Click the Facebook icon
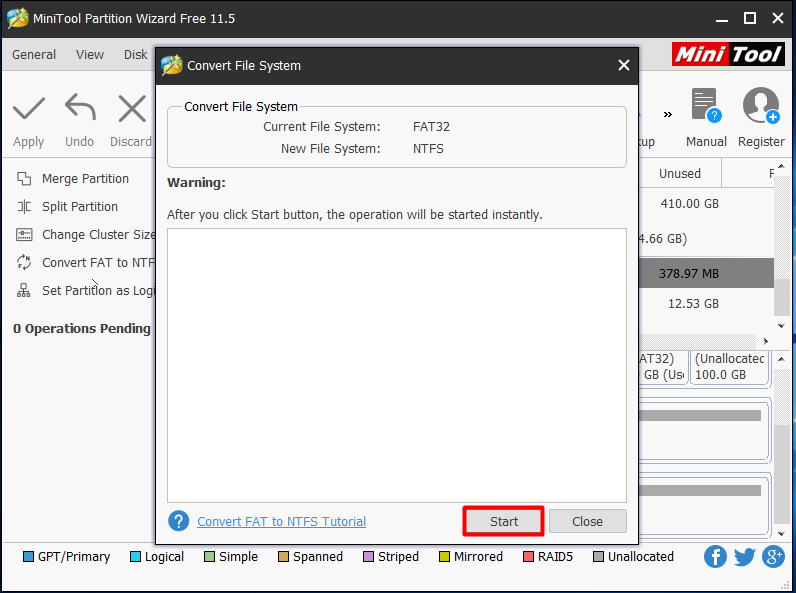This screenshot has width=796, height=593. pos(715,557)
